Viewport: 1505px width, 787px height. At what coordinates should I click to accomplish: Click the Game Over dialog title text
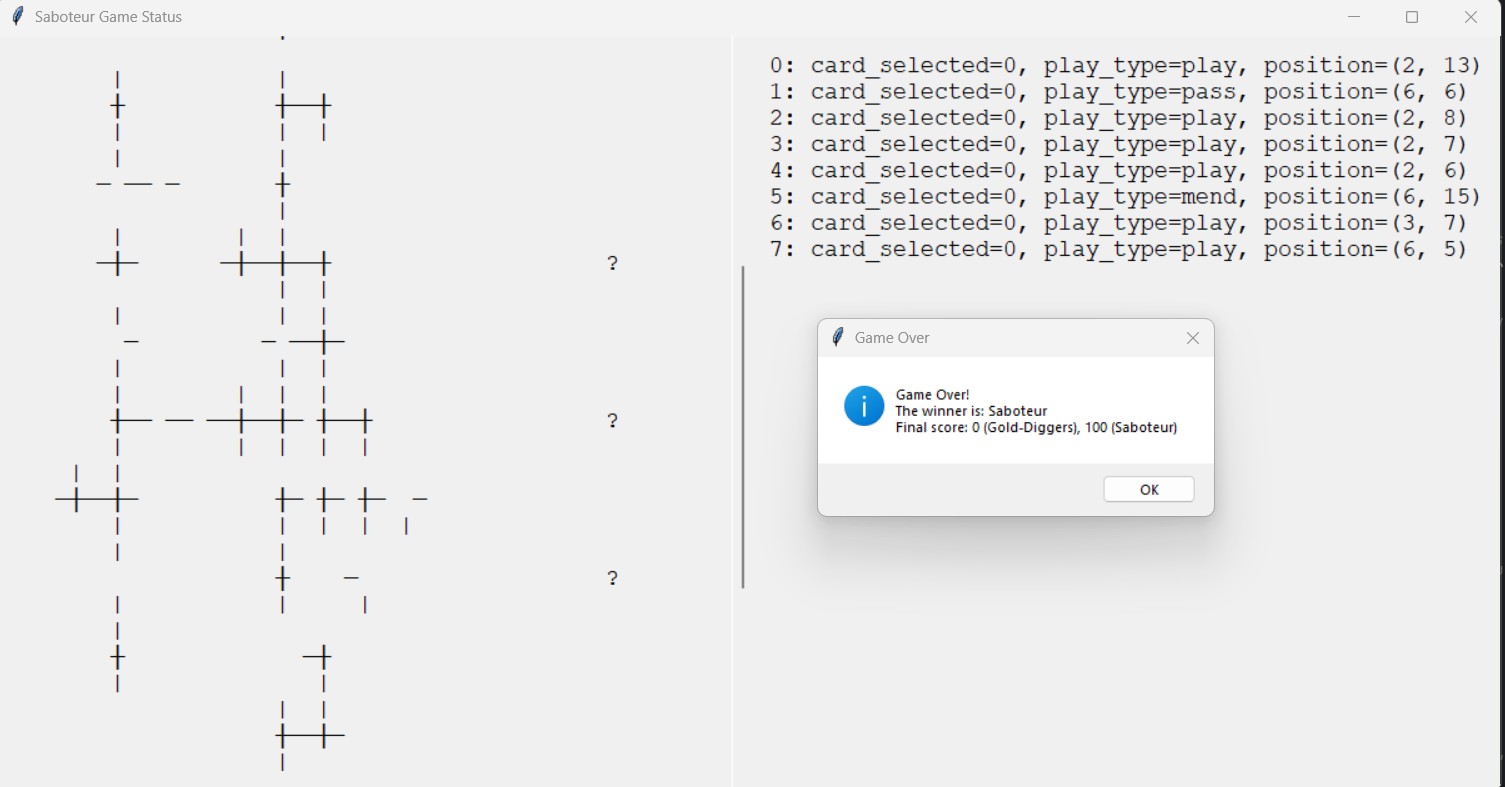tap(891, 338)
